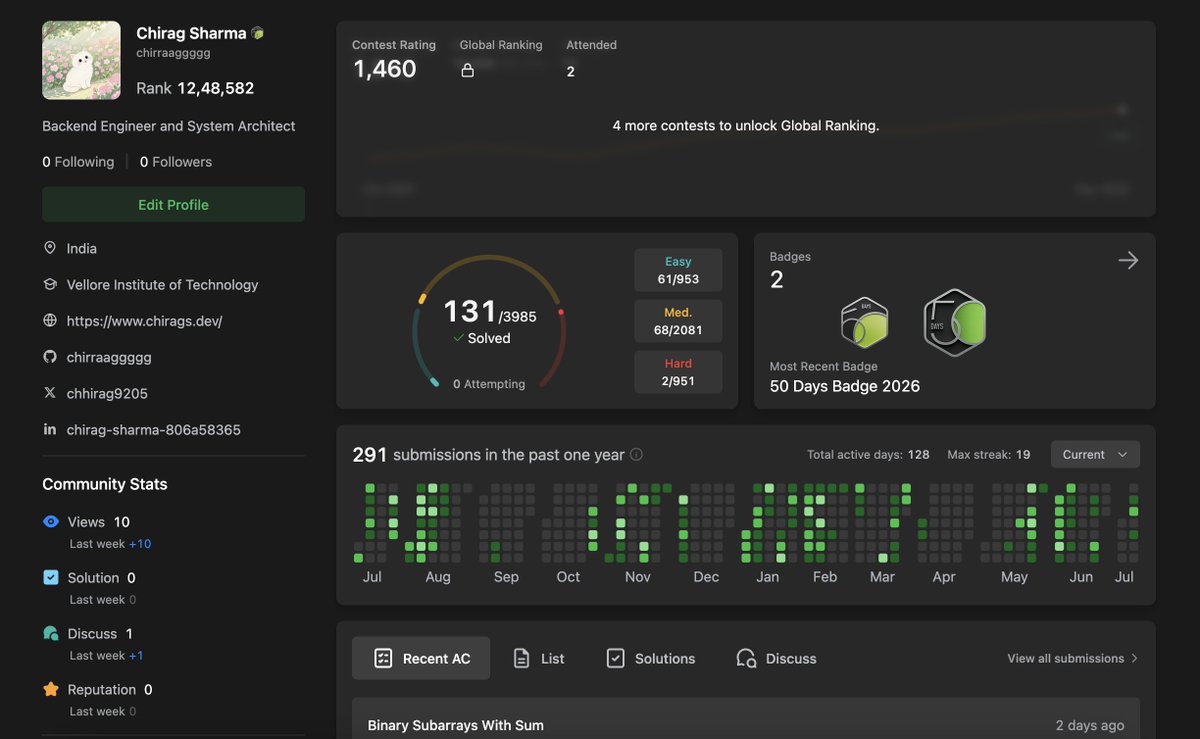
Task: Click the Total active days: 128 label
Action: pos(869,454)
